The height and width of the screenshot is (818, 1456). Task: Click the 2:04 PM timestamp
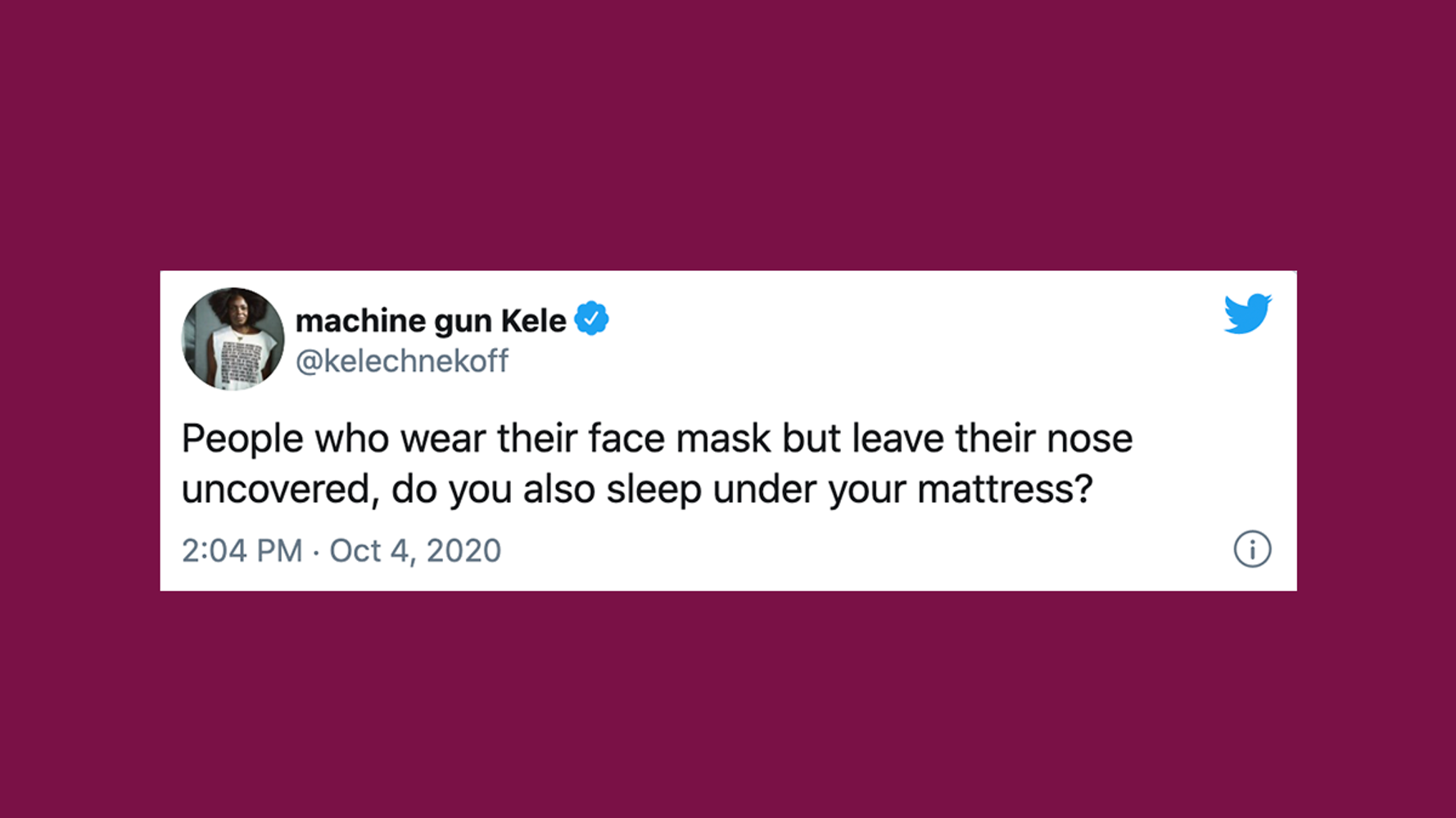point(242,550)
